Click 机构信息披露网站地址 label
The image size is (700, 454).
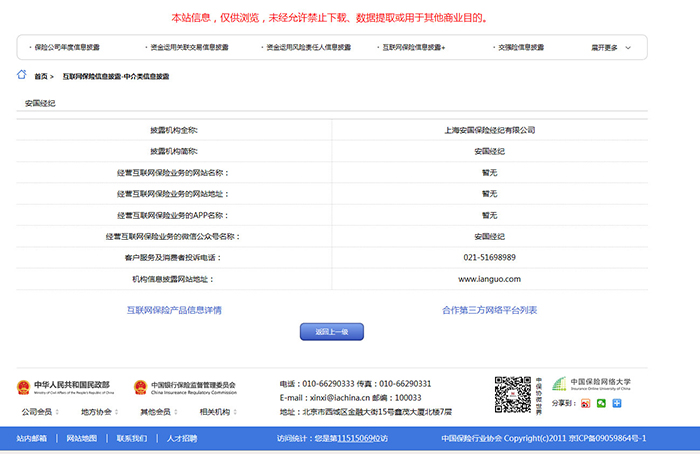tap(173, 279)
